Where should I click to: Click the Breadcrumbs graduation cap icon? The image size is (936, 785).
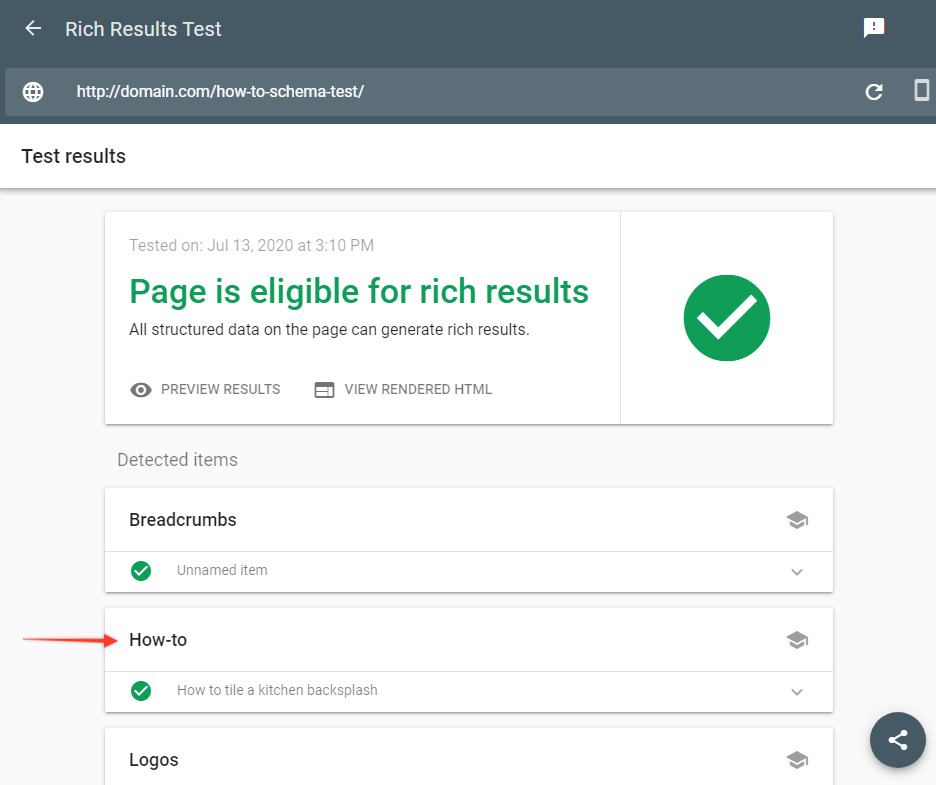(x=797, y=520)
